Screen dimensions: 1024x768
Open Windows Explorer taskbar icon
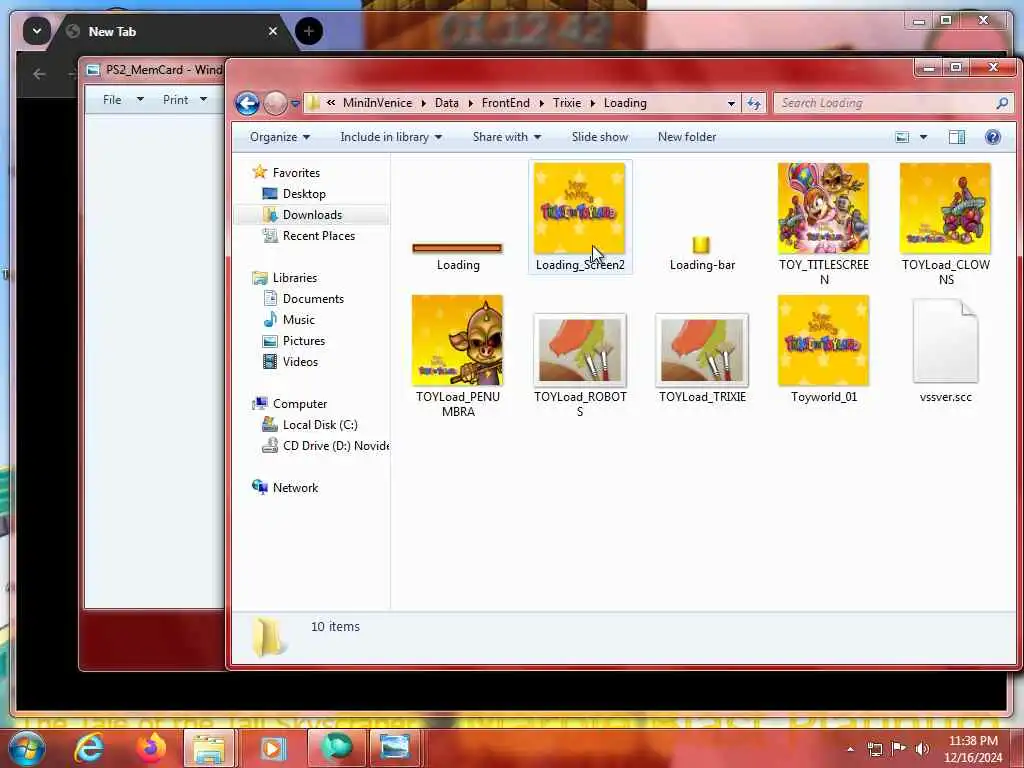[208, 748]
